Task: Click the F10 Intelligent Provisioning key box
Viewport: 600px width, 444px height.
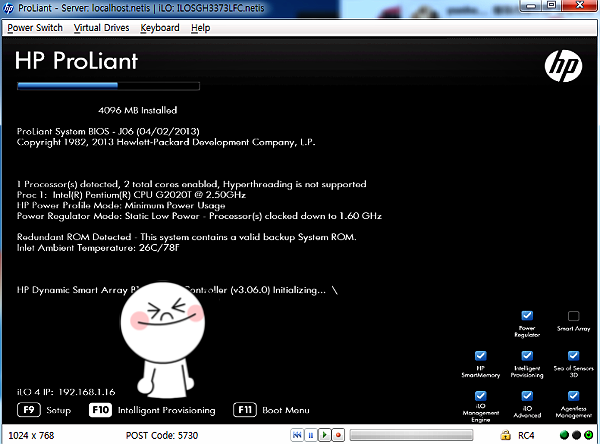Action: point(100,410)
